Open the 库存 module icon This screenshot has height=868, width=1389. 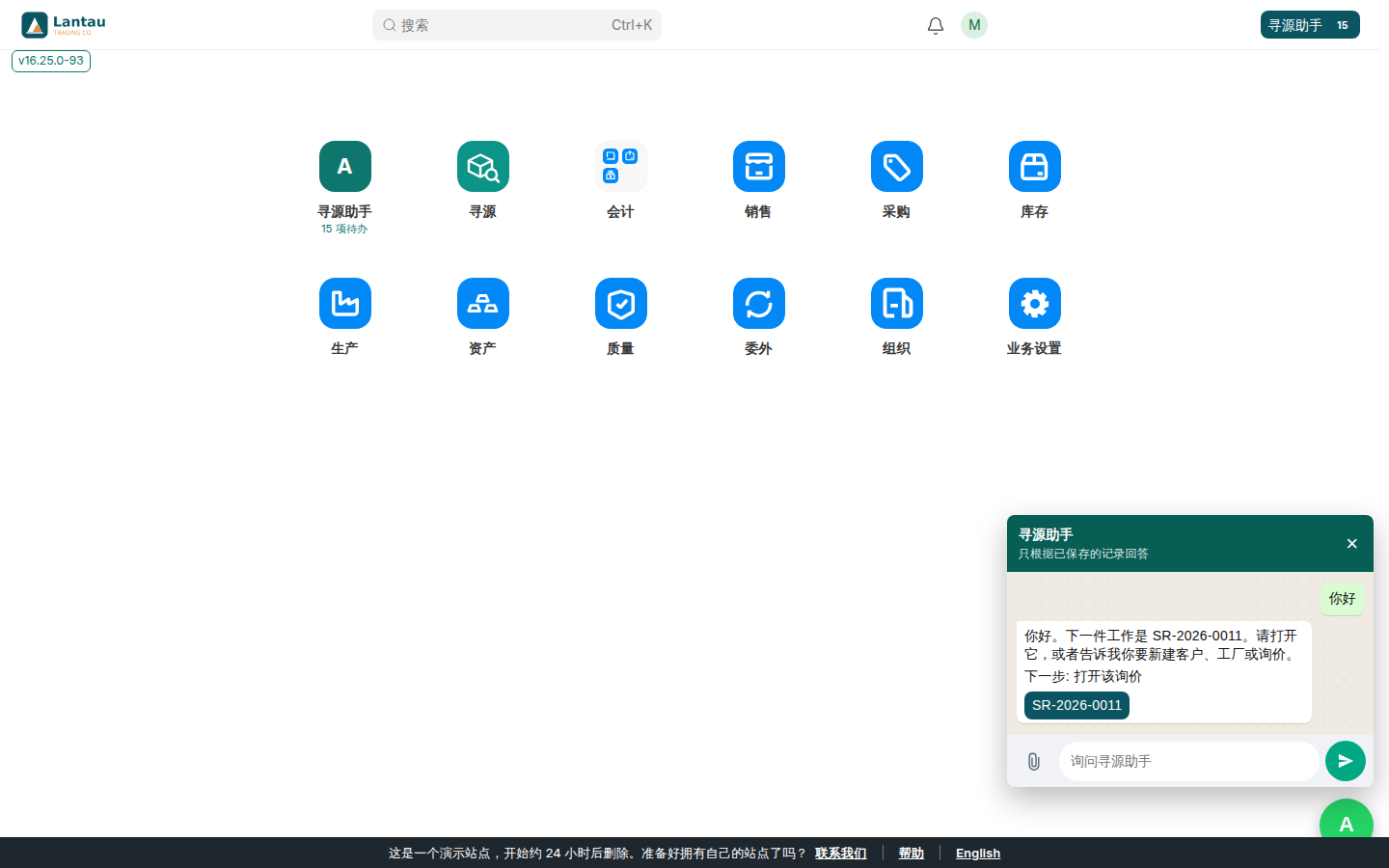1035,166
